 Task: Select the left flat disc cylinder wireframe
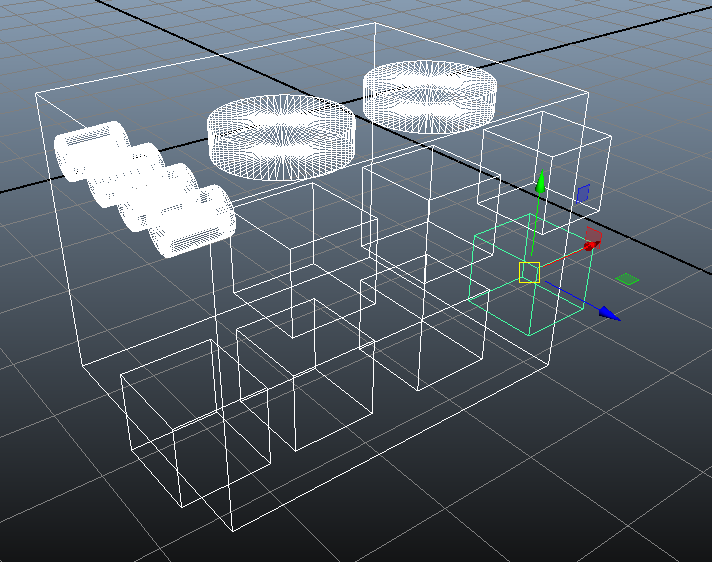coord(282,138)
